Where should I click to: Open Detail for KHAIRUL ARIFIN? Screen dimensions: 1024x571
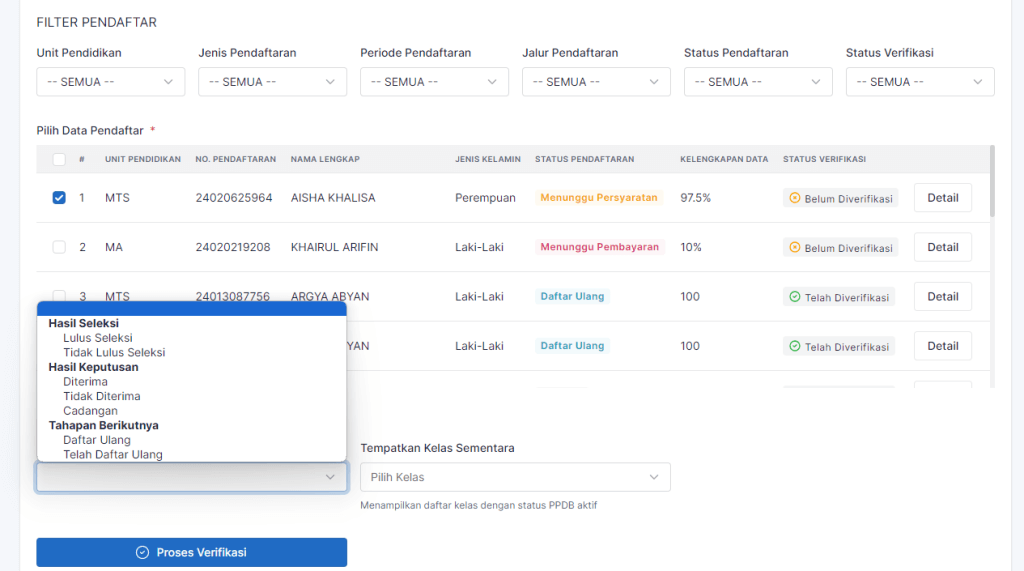click(x=942, y=247)
